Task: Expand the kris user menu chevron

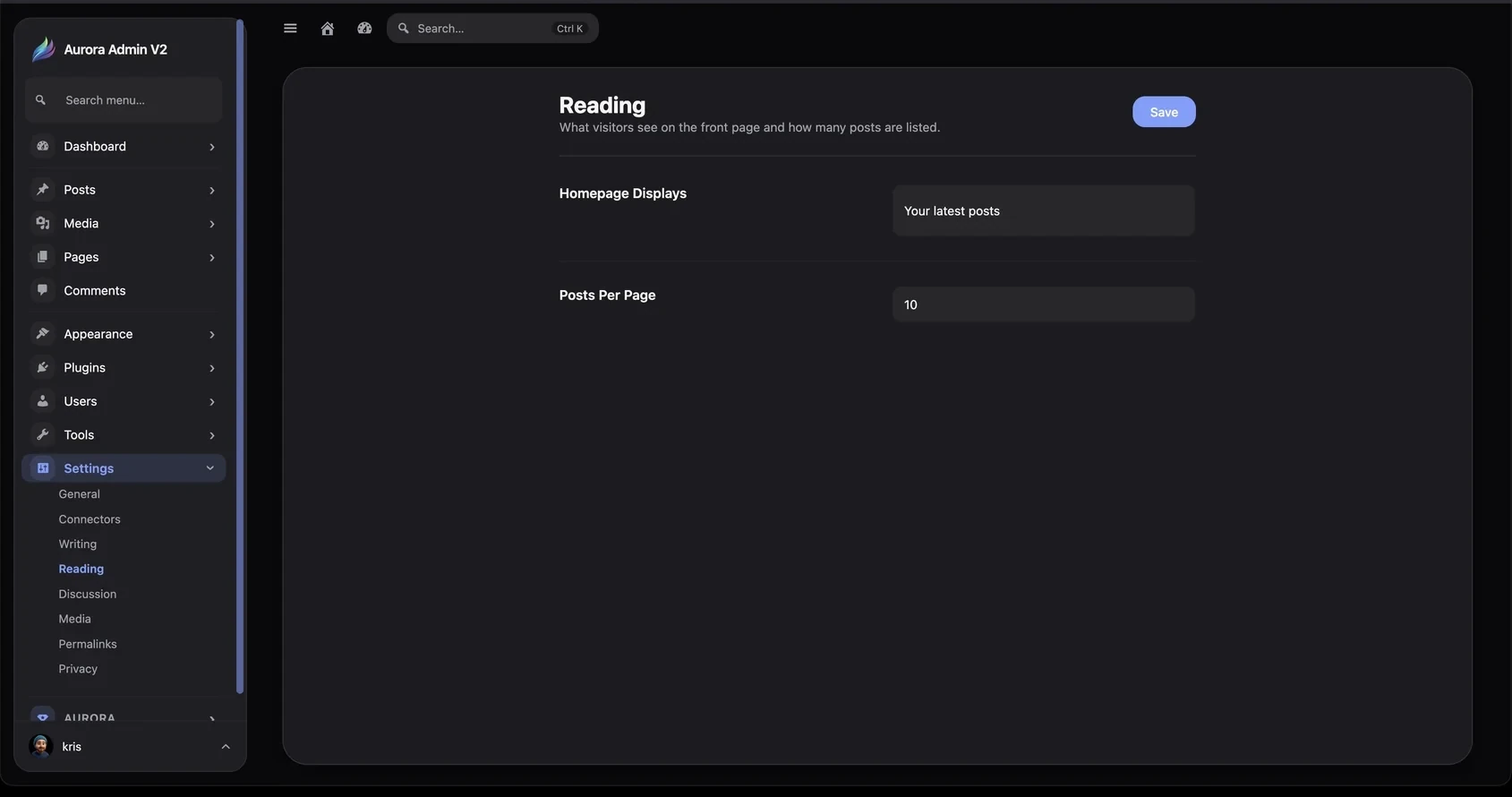Action: point(226,747)
